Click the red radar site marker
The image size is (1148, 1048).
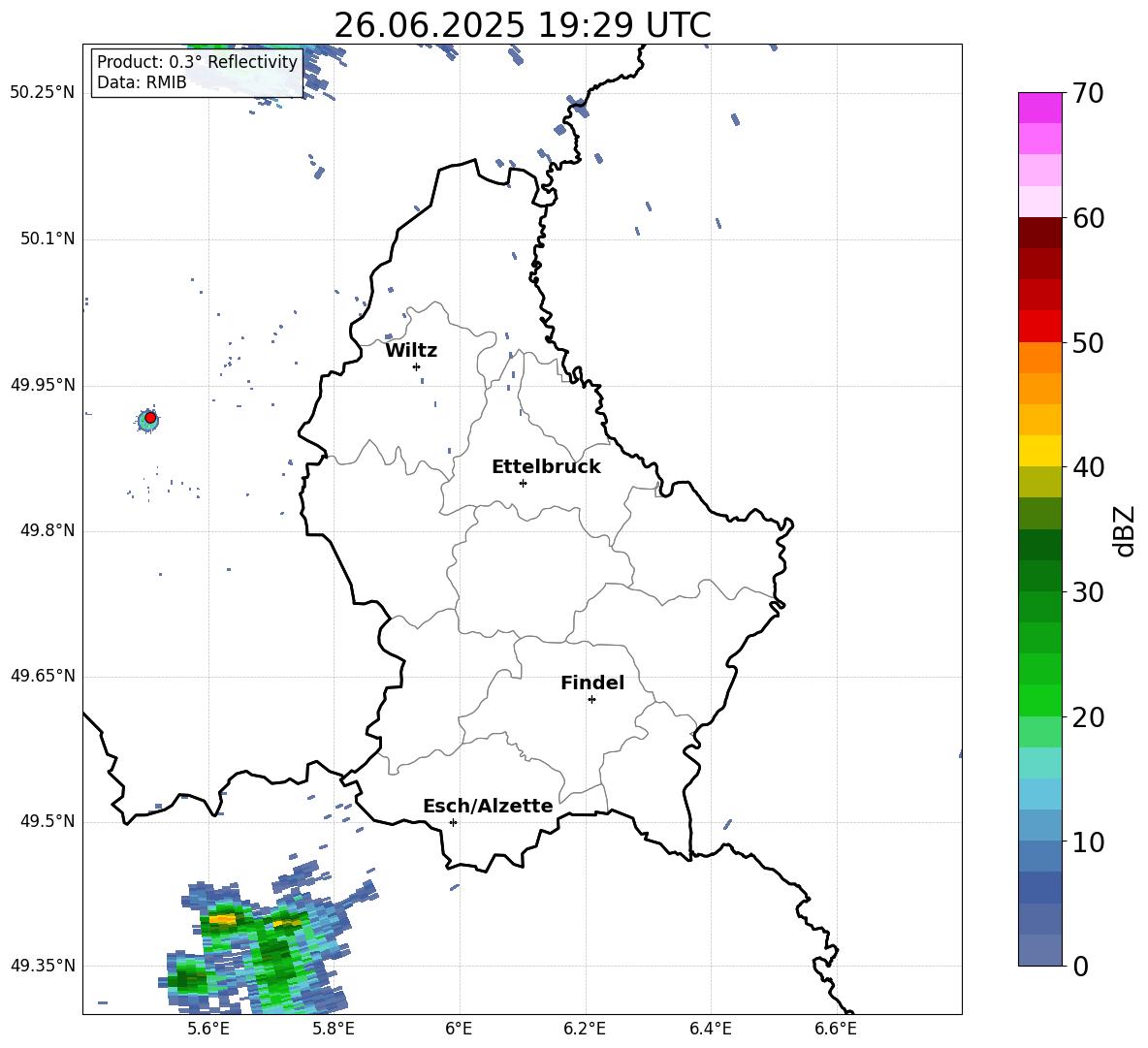click(x=150, y=418)
